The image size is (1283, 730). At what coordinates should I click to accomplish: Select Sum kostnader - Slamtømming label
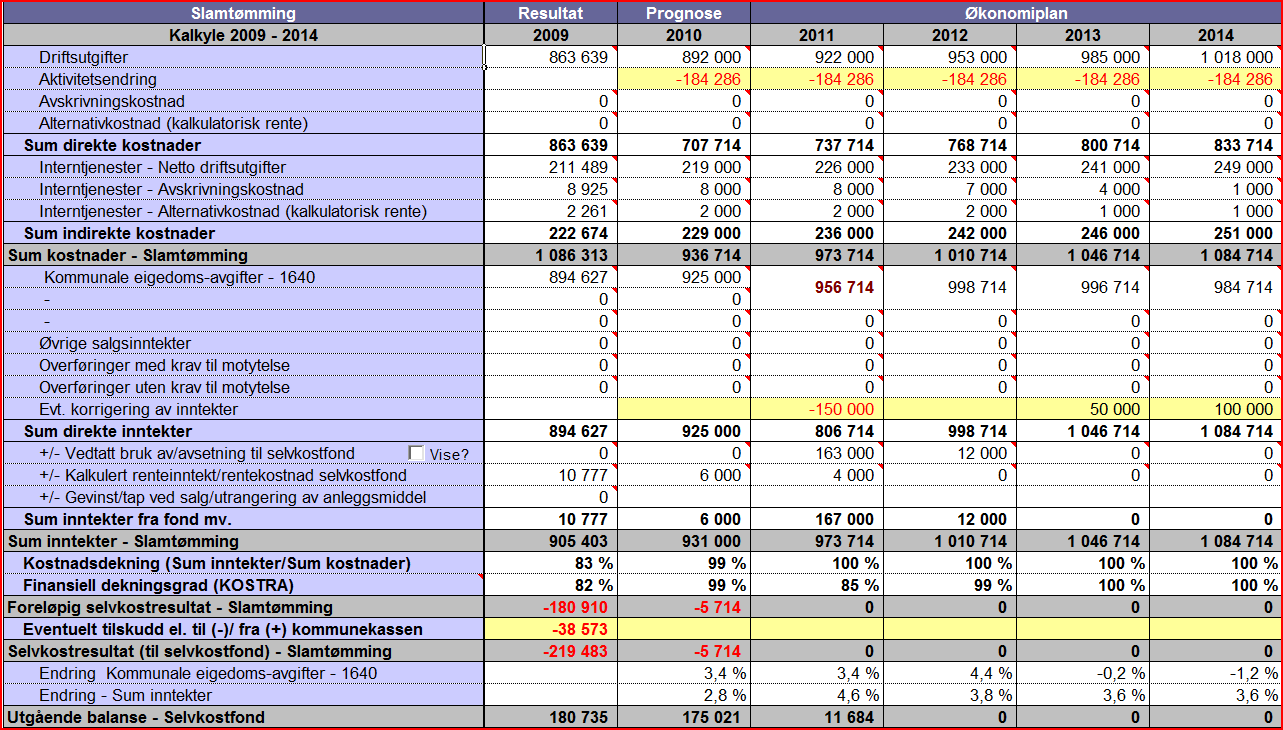click(x=243, y=255)
